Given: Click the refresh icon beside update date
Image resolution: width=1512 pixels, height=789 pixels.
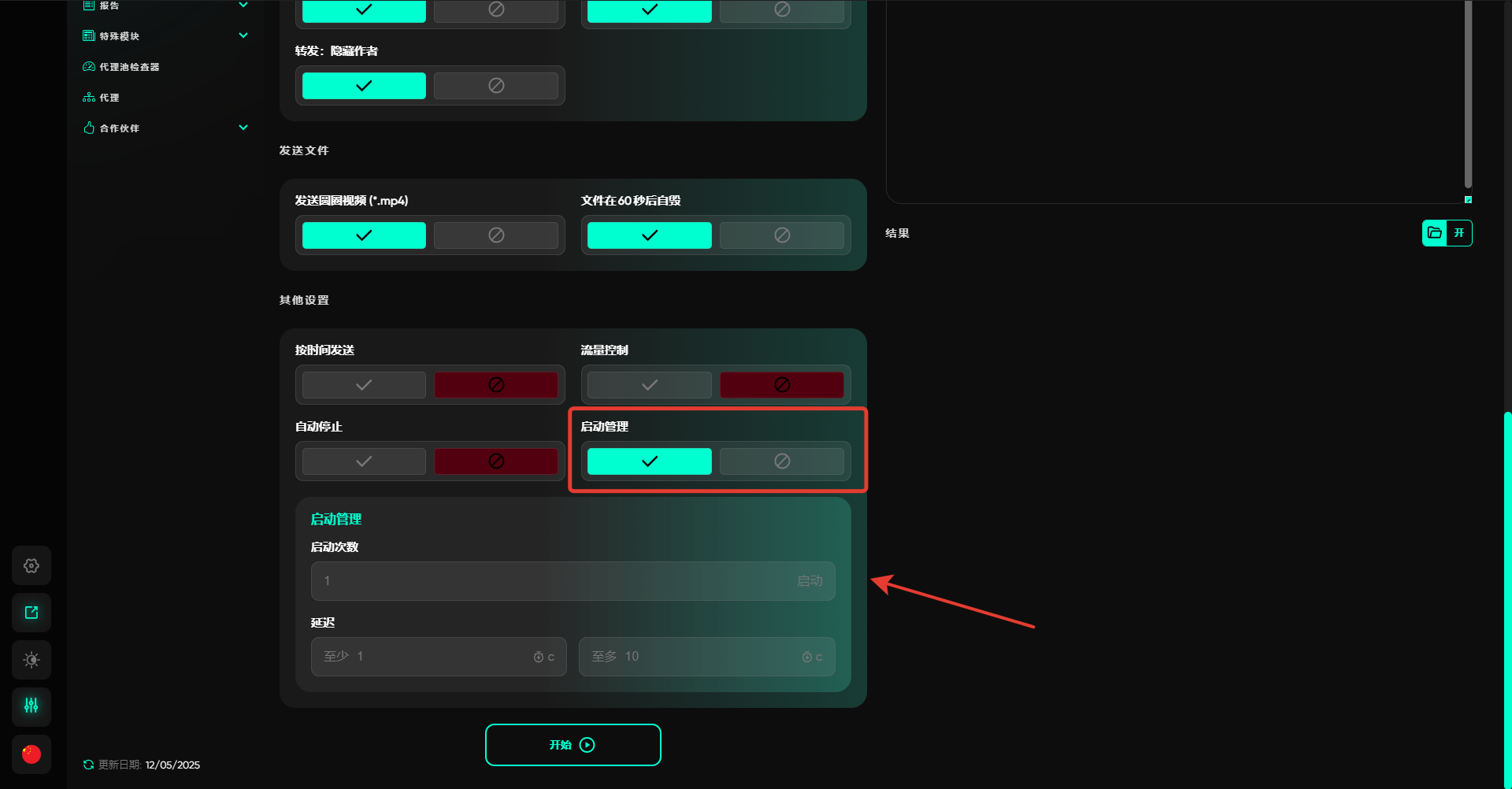Looking at the screenshot, I should 88,765.
